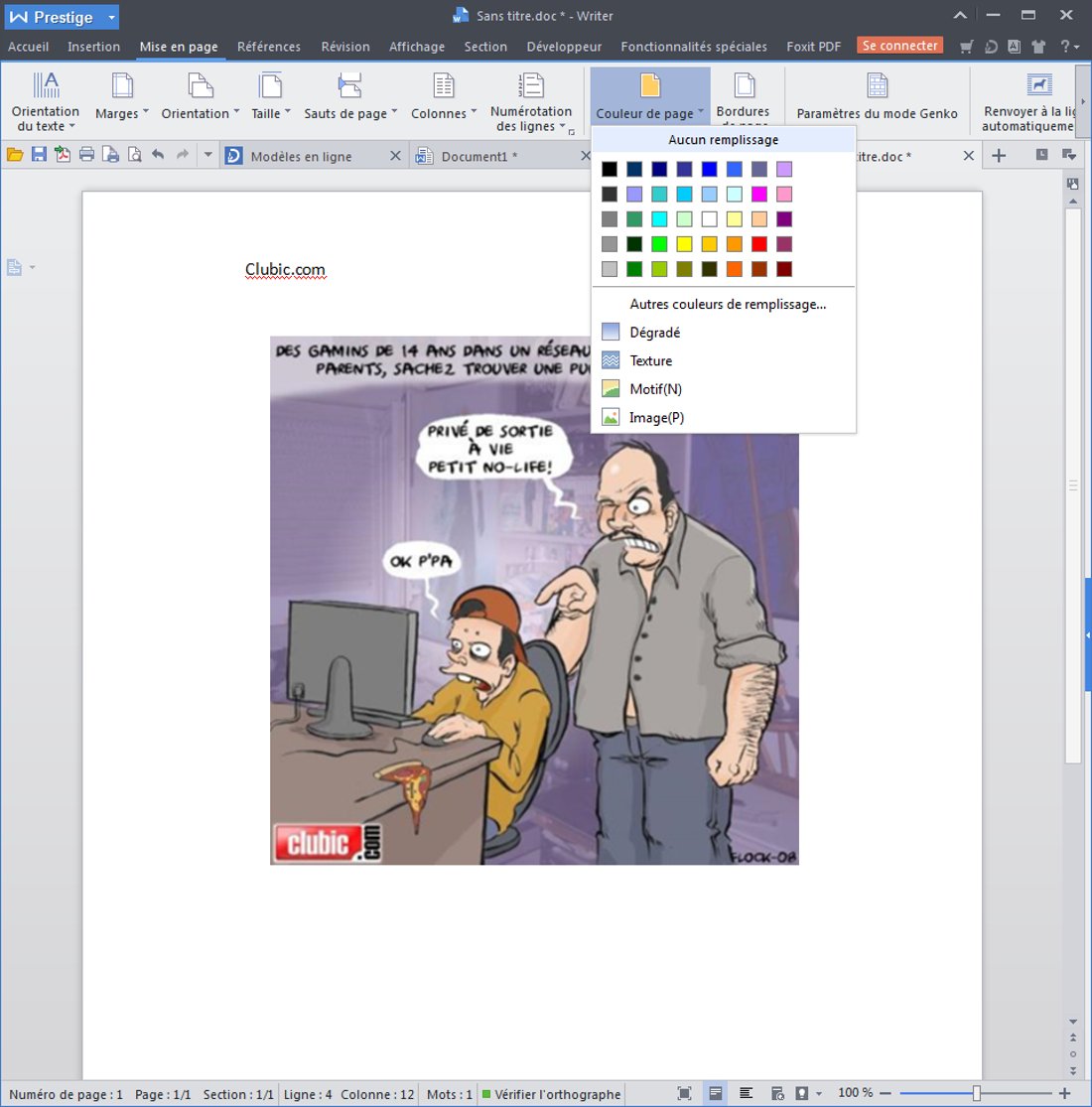
Task: Expand the Colonnes dropdown
Action: tap(444, 96)
